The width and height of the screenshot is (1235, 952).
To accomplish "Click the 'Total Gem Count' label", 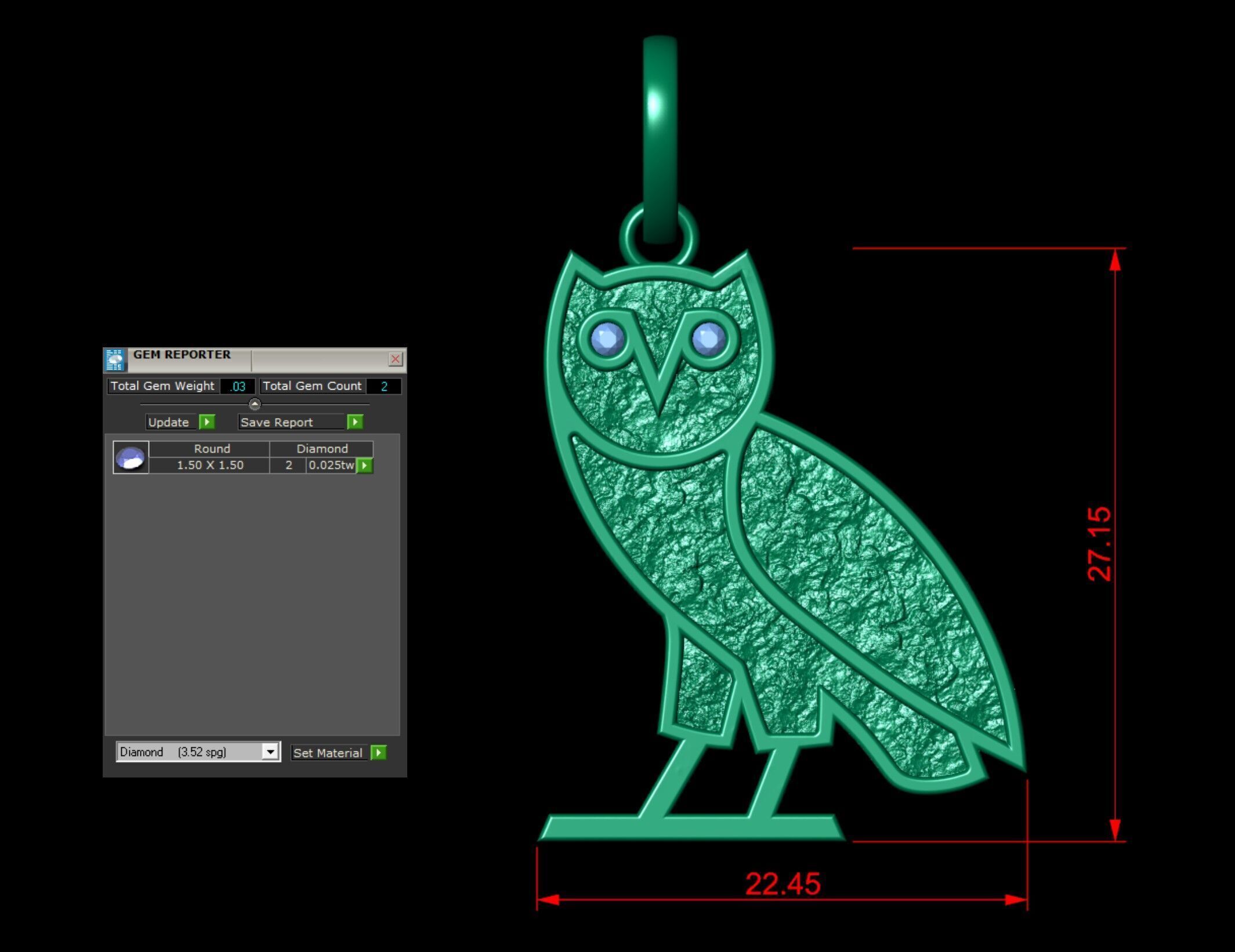I will point(312,386).
